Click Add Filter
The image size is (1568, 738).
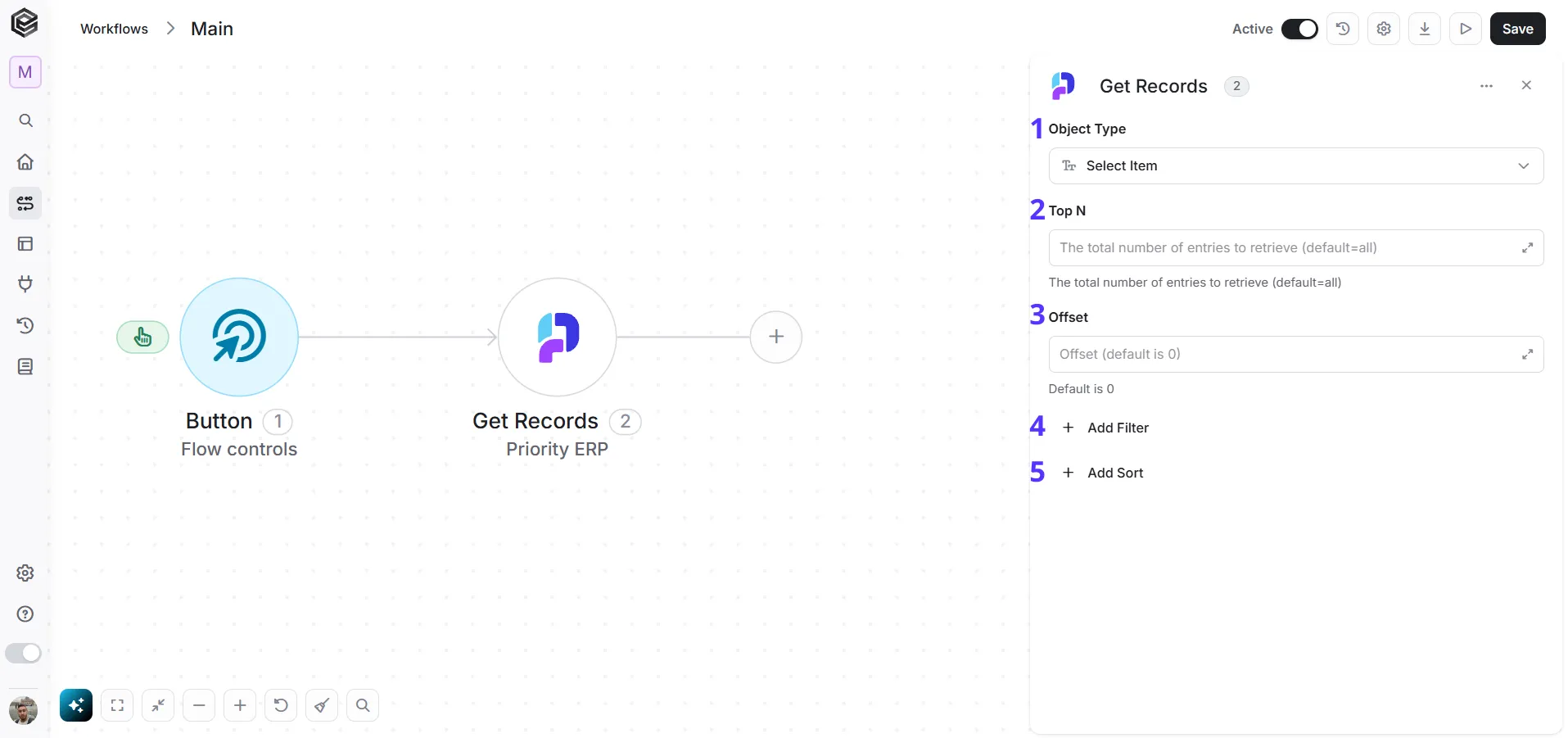(x=1105, y=428)
